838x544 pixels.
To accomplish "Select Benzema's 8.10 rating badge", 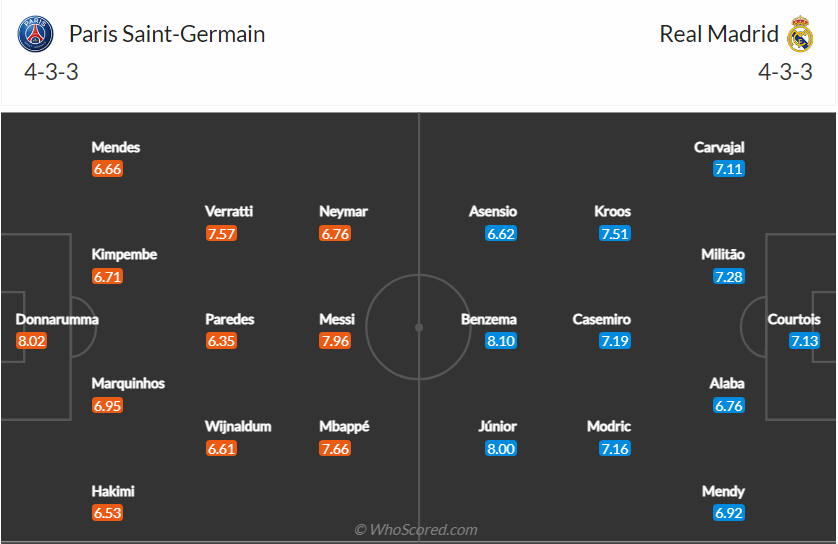I will 501,341.
